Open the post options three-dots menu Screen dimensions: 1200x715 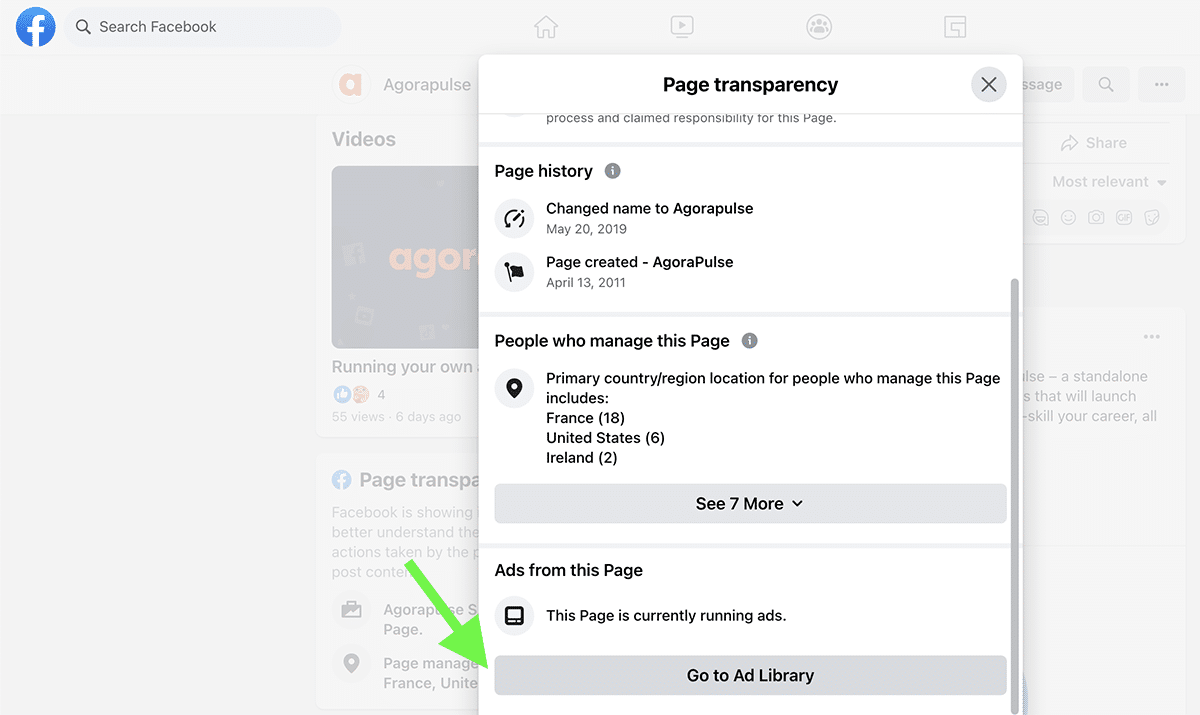(1152, 336)
